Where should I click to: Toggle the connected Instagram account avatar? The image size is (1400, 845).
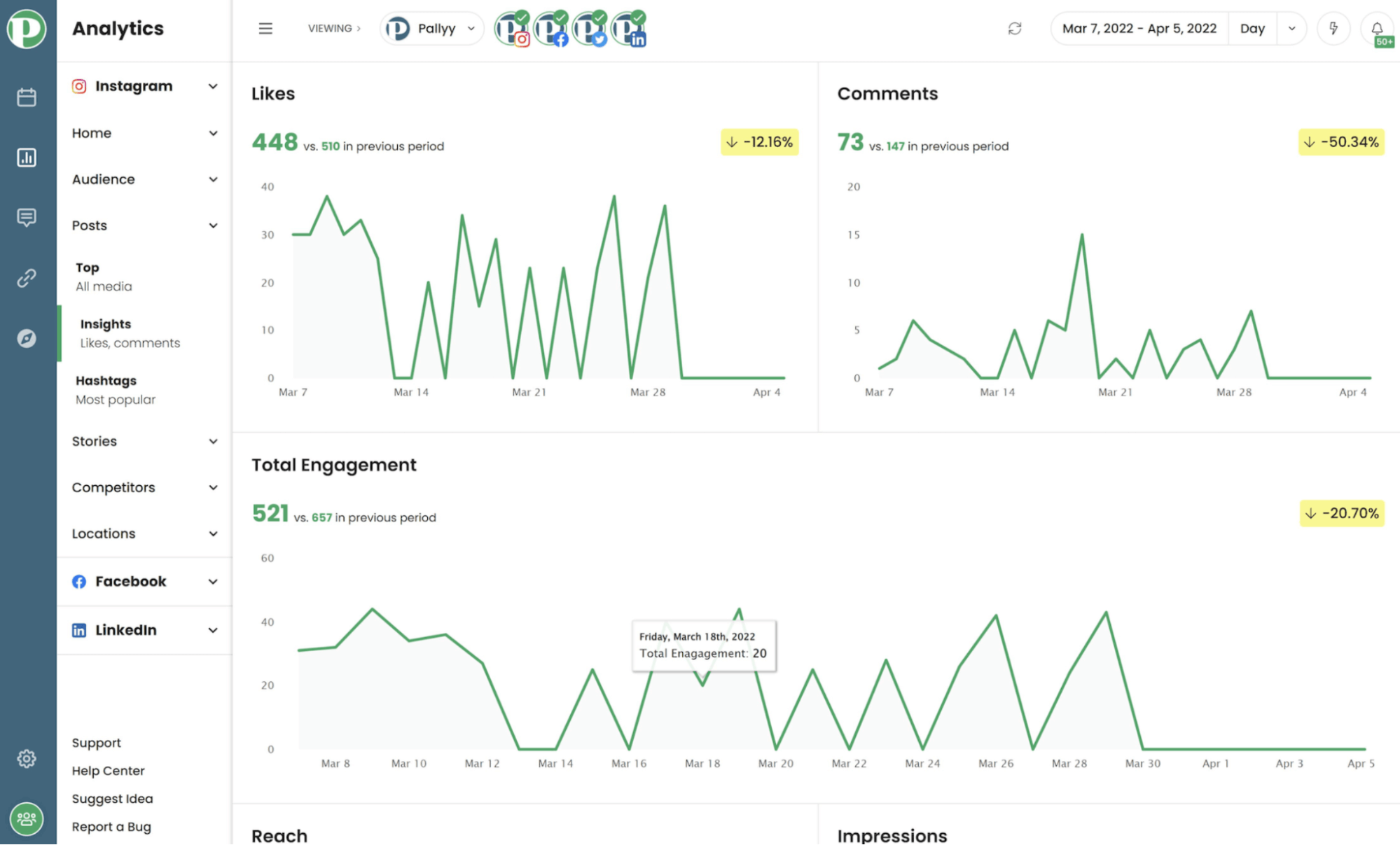point(512,28)
